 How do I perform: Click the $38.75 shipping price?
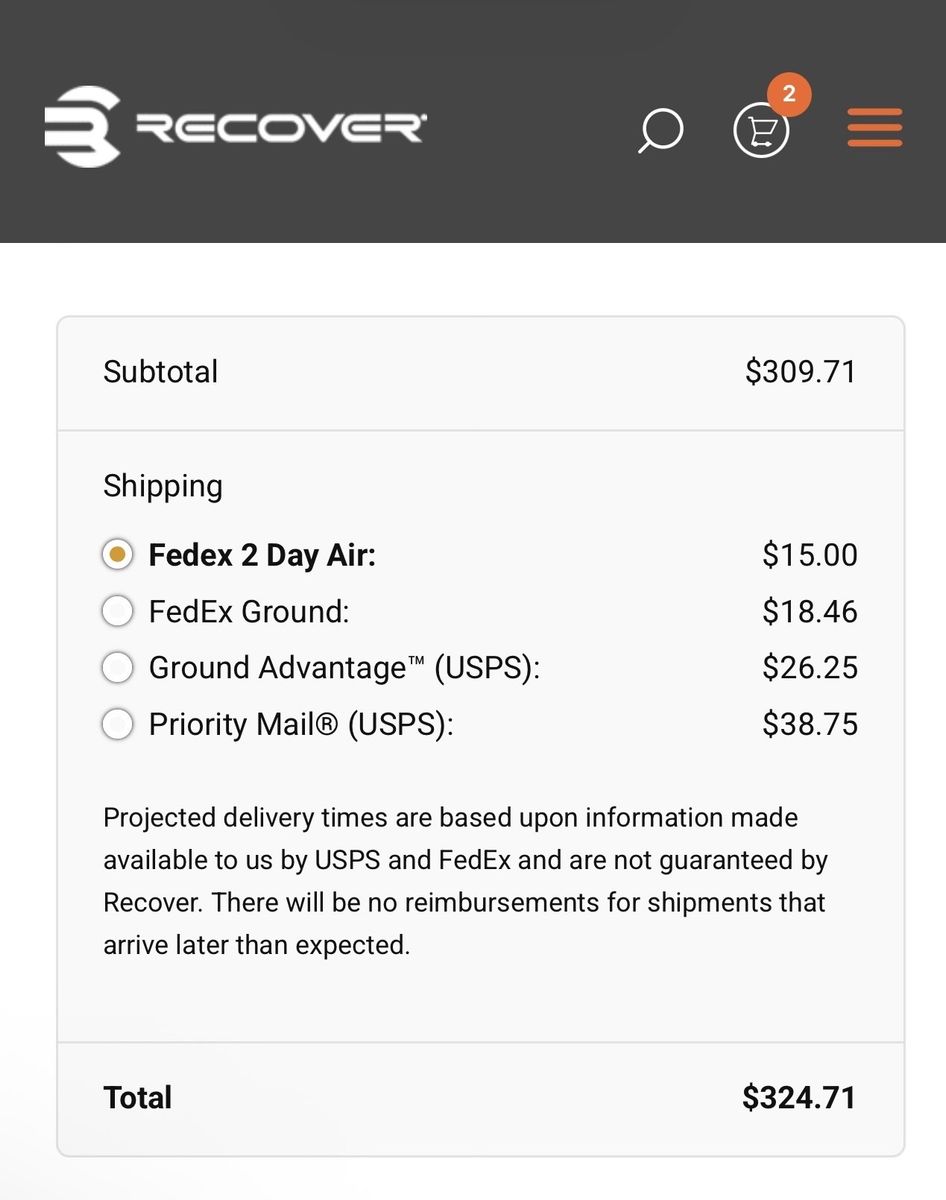(x=809, y=724)
